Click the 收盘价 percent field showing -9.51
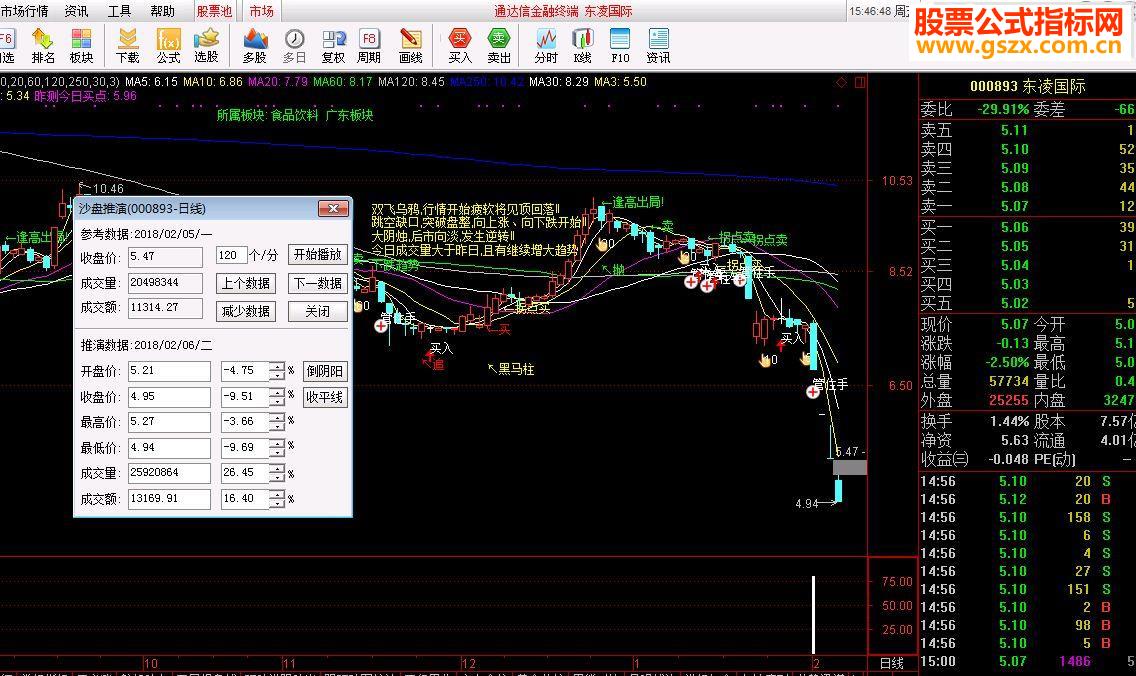The image size is (1136, 676). pyautogui.click(x=245, y=397)
